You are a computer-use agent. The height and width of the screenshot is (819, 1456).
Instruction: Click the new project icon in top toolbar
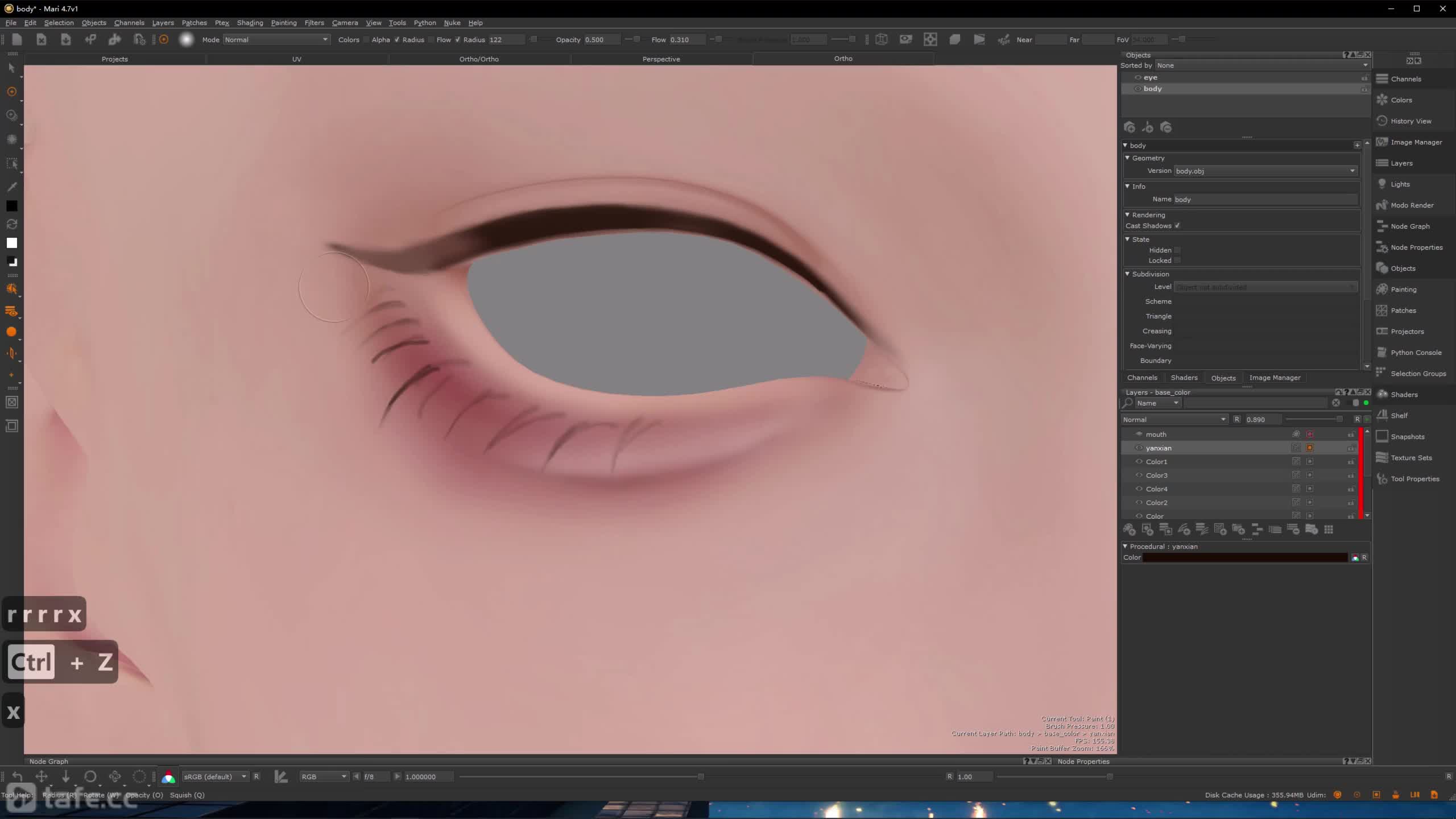point(16,39)
